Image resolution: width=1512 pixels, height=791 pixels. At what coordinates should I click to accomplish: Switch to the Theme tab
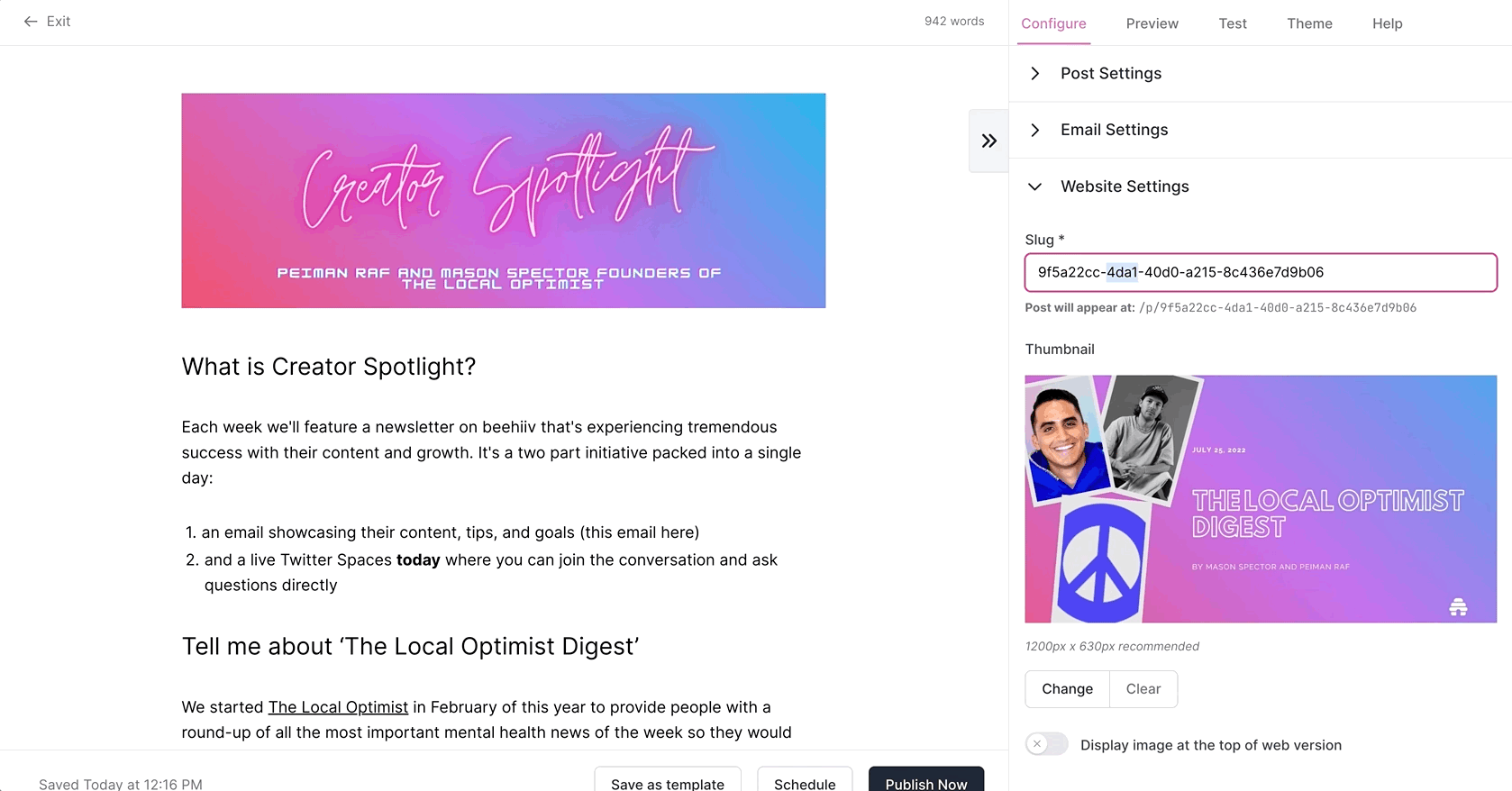pos(1309,23)
